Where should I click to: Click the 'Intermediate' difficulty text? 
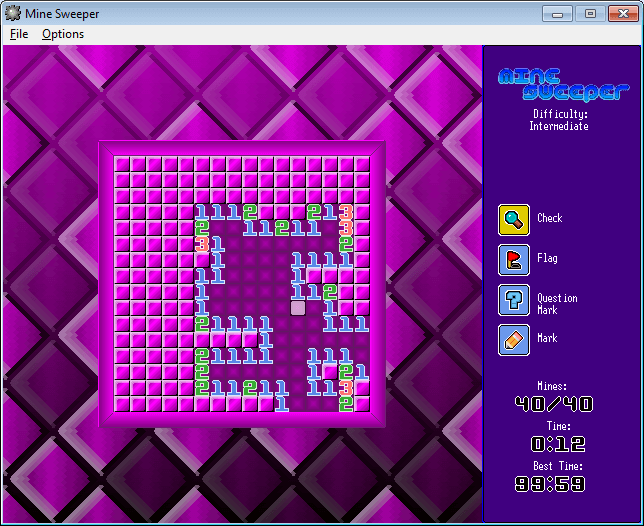point(559,126)
